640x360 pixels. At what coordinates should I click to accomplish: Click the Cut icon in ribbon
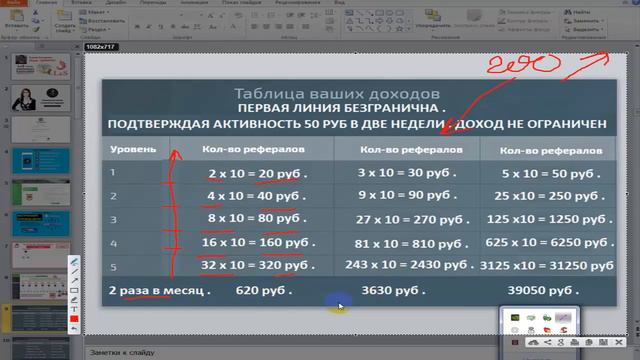click(x=36, y=13)
